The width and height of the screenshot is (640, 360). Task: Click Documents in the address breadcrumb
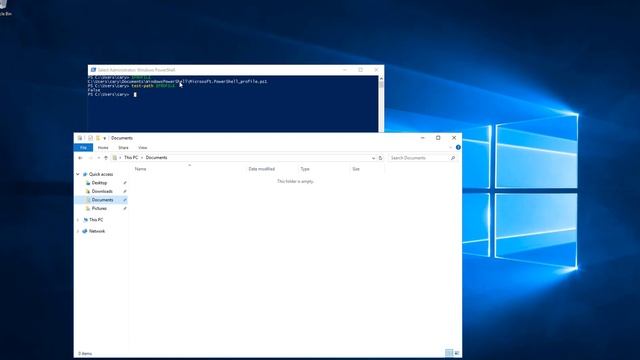point(156,158)
